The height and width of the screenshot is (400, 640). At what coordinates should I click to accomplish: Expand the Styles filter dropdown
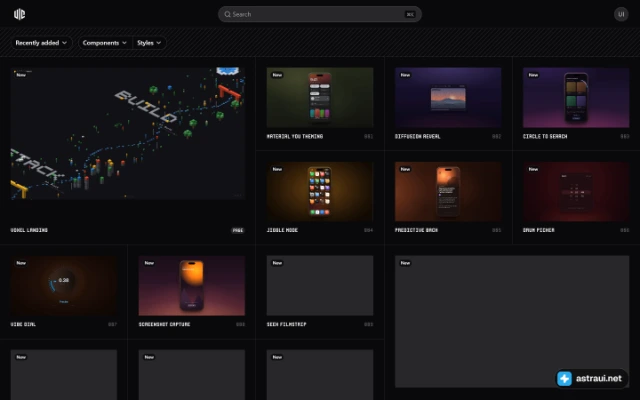[x=149, y=43]
